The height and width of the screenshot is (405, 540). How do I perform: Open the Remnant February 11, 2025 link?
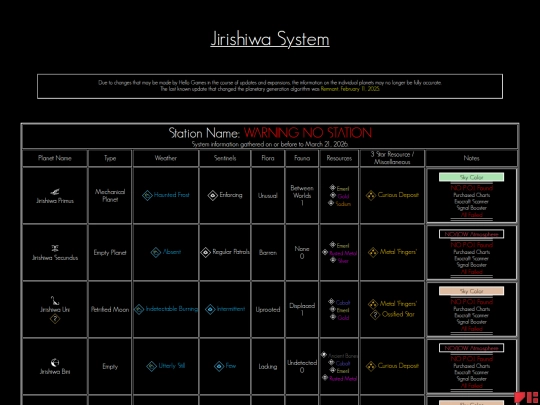pyautogui.click(x=350, y=89)
